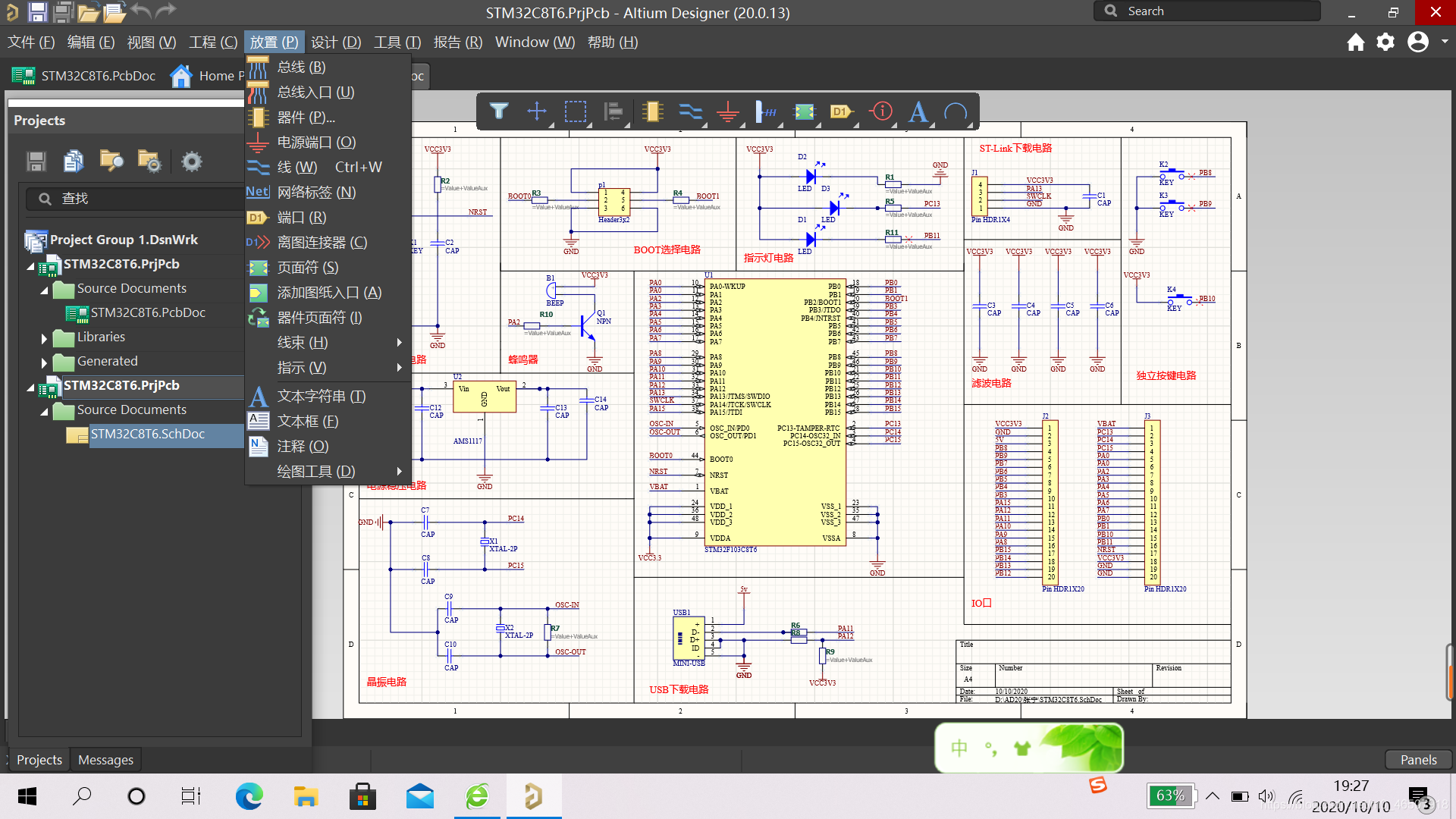Select STM32C8T6.PcbDoc in project tree
This screenshot has width=1456, height=819.
tap(148, 313)
